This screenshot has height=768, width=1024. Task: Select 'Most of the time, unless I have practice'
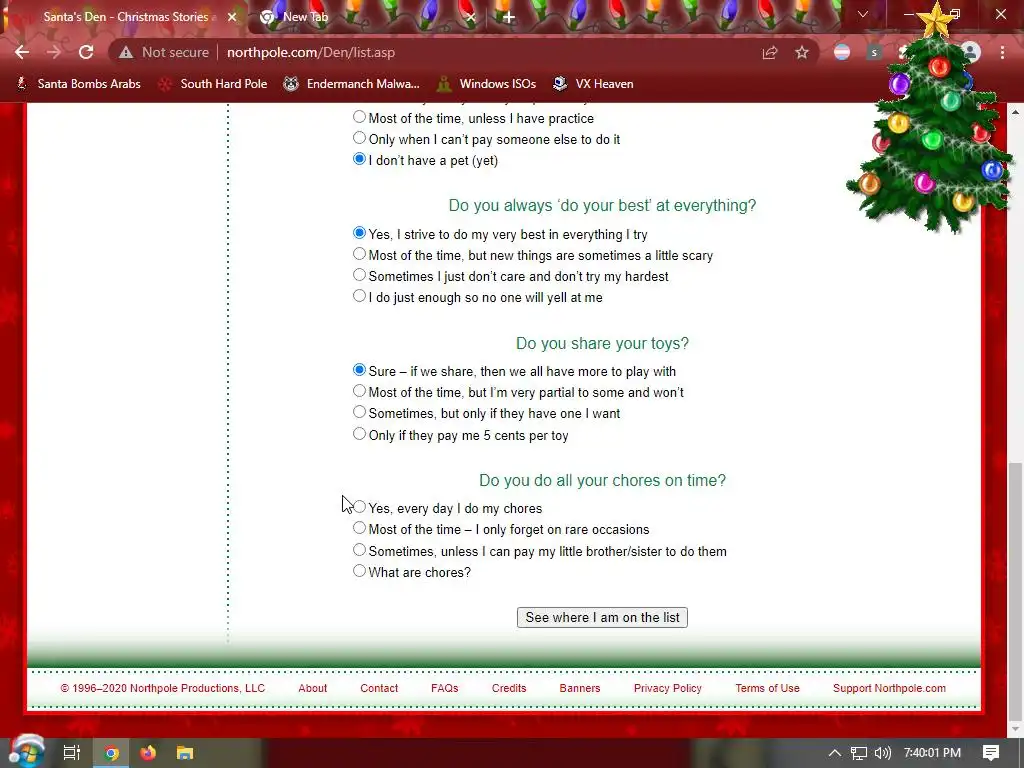pos(359,117)
